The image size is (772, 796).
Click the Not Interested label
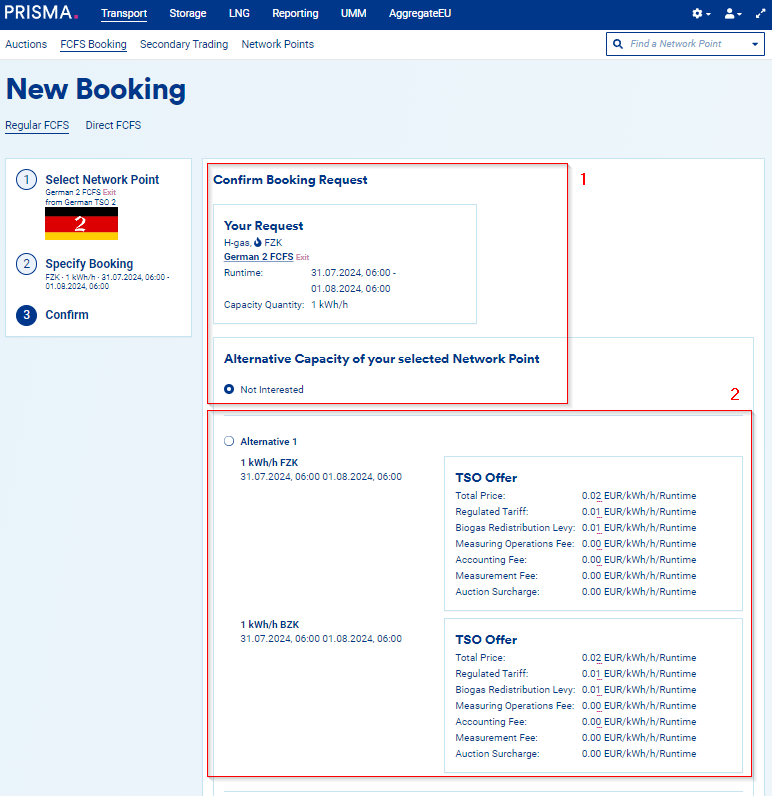[x=272, y=389]
